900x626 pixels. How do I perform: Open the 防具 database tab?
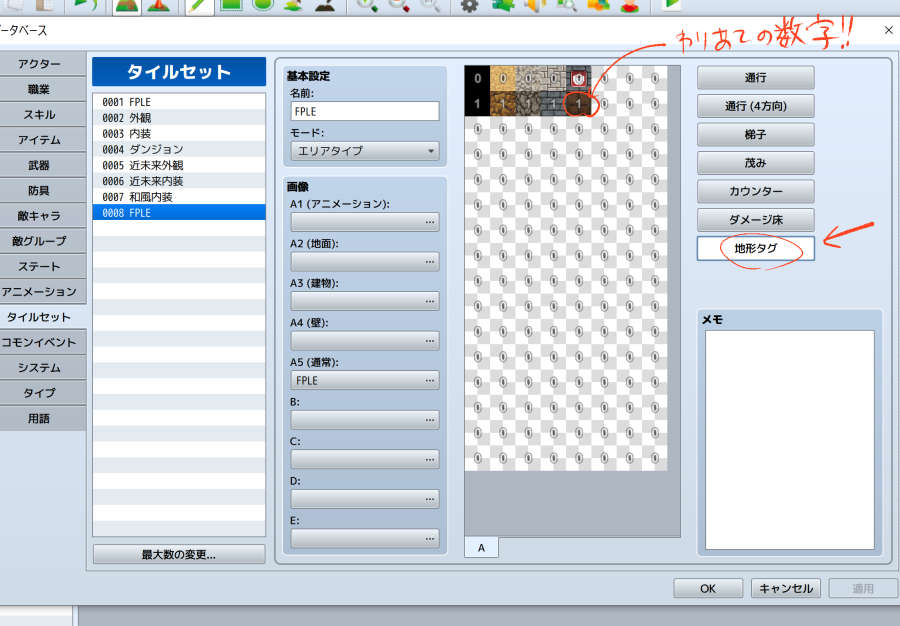[39, 190]
